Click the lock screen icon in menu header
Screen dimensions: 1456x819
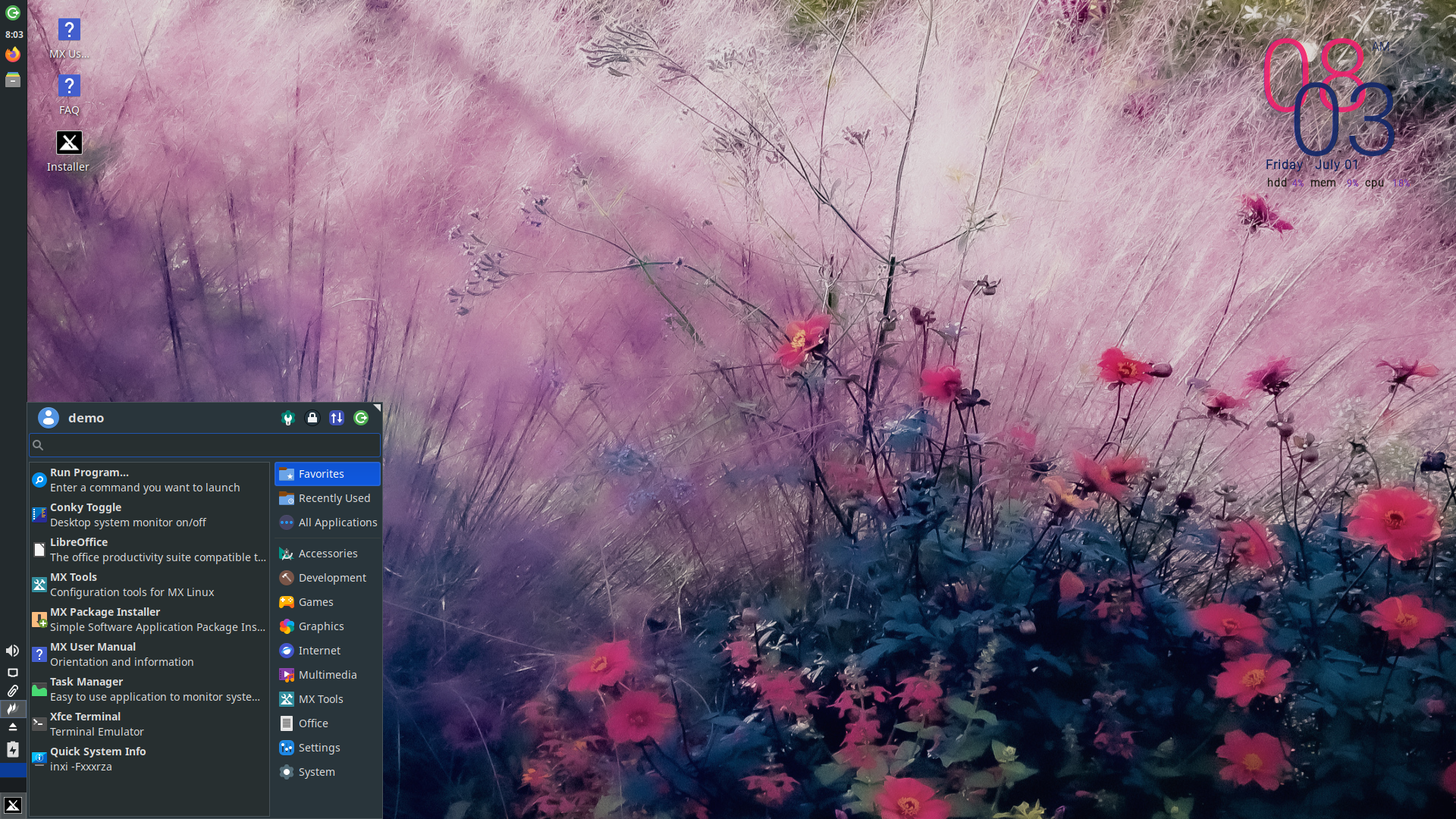[x=312, y=418]
